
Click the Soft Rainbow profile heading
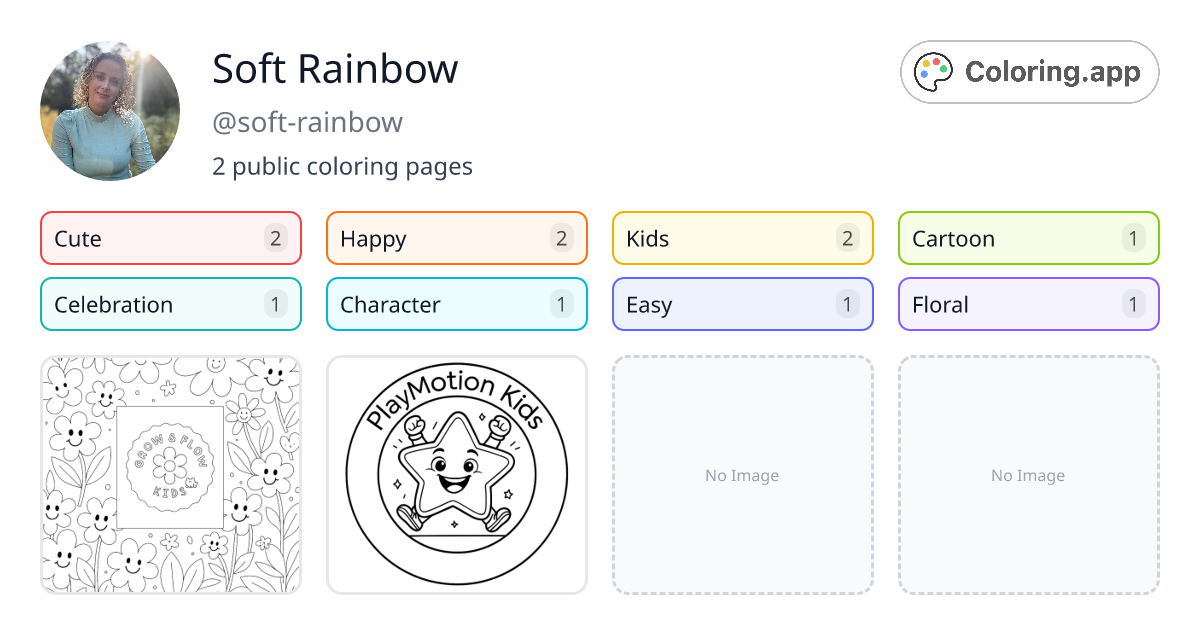pos(335,70)
